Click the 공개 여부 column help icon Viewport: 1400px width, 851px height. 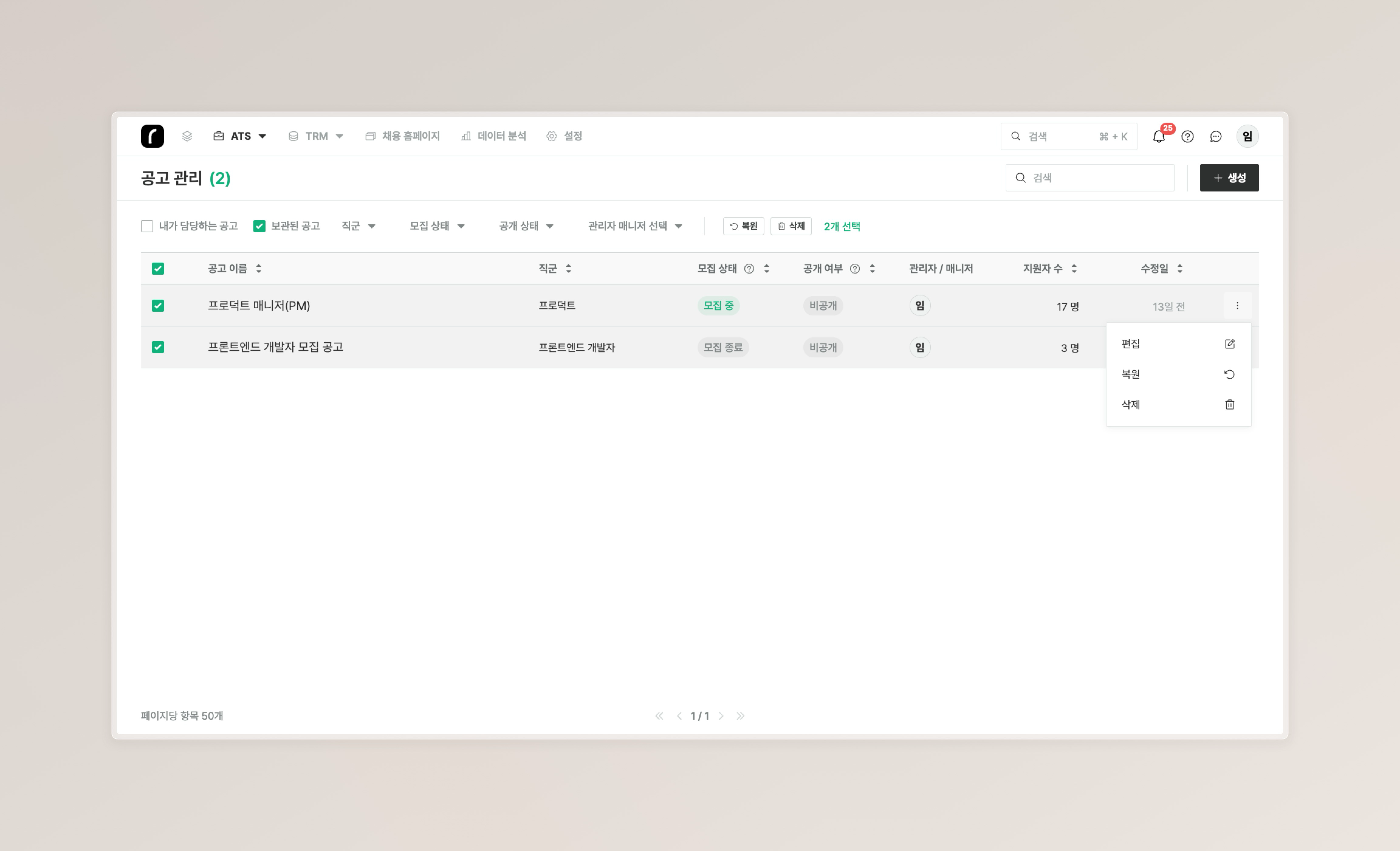pyautogui.click(x=855, y=269)
